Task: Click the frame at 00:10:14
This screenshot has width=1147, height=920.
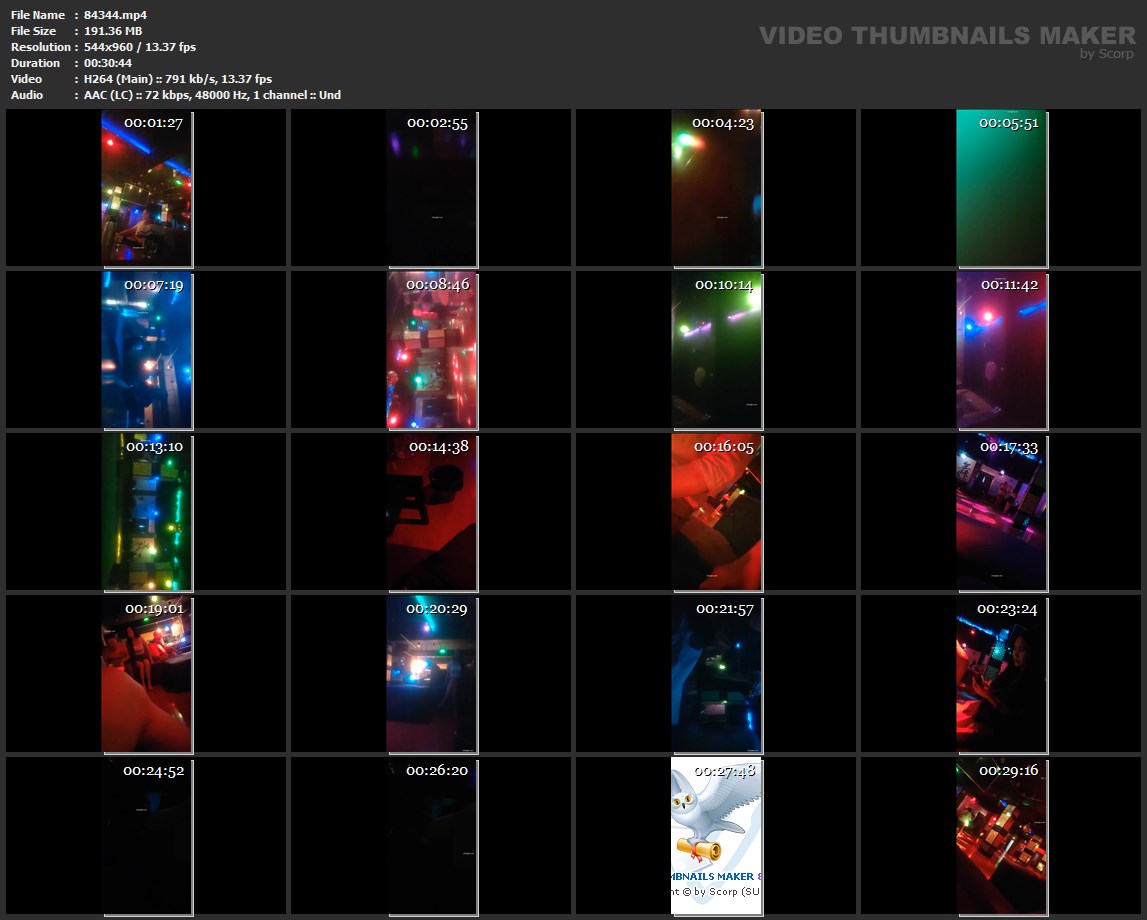Action: [x=716, y=350]
